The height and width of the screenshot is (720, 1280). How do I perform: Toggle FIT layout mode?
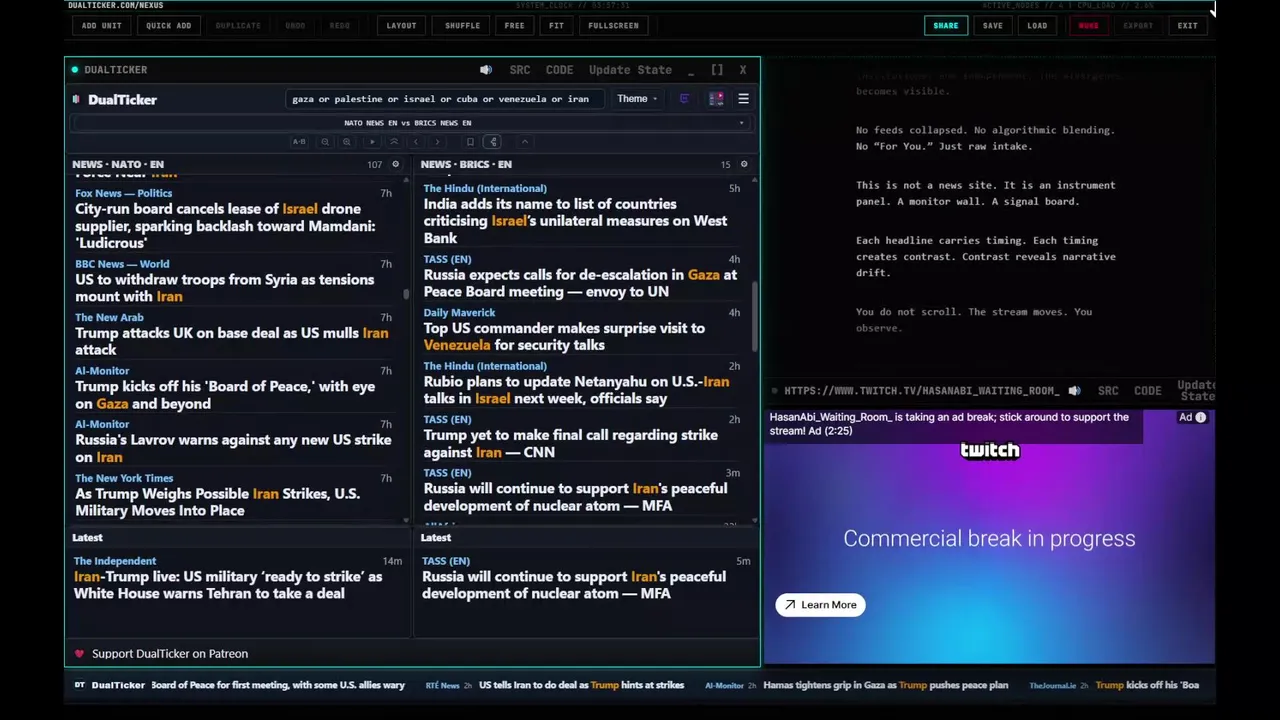pyautogui.click(x=556, y=26)
